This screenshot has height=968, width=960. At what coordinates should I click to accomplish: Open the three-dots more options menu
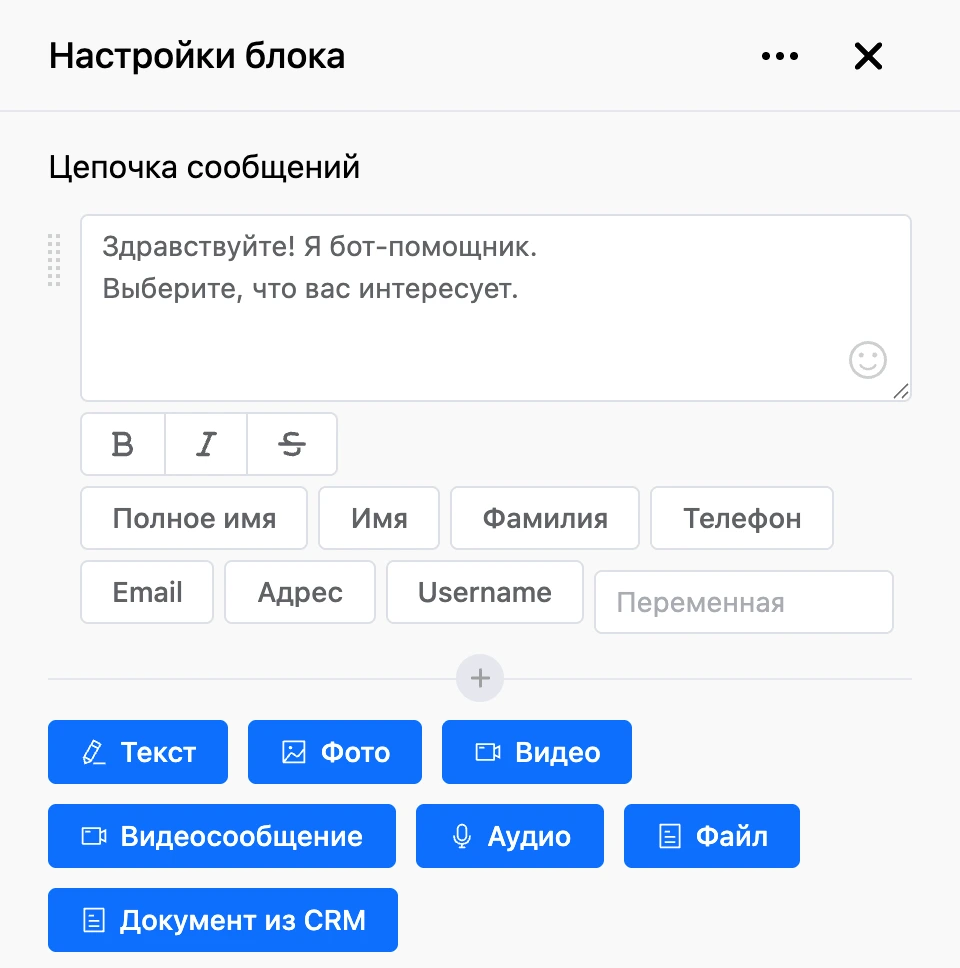click(780, 56)
